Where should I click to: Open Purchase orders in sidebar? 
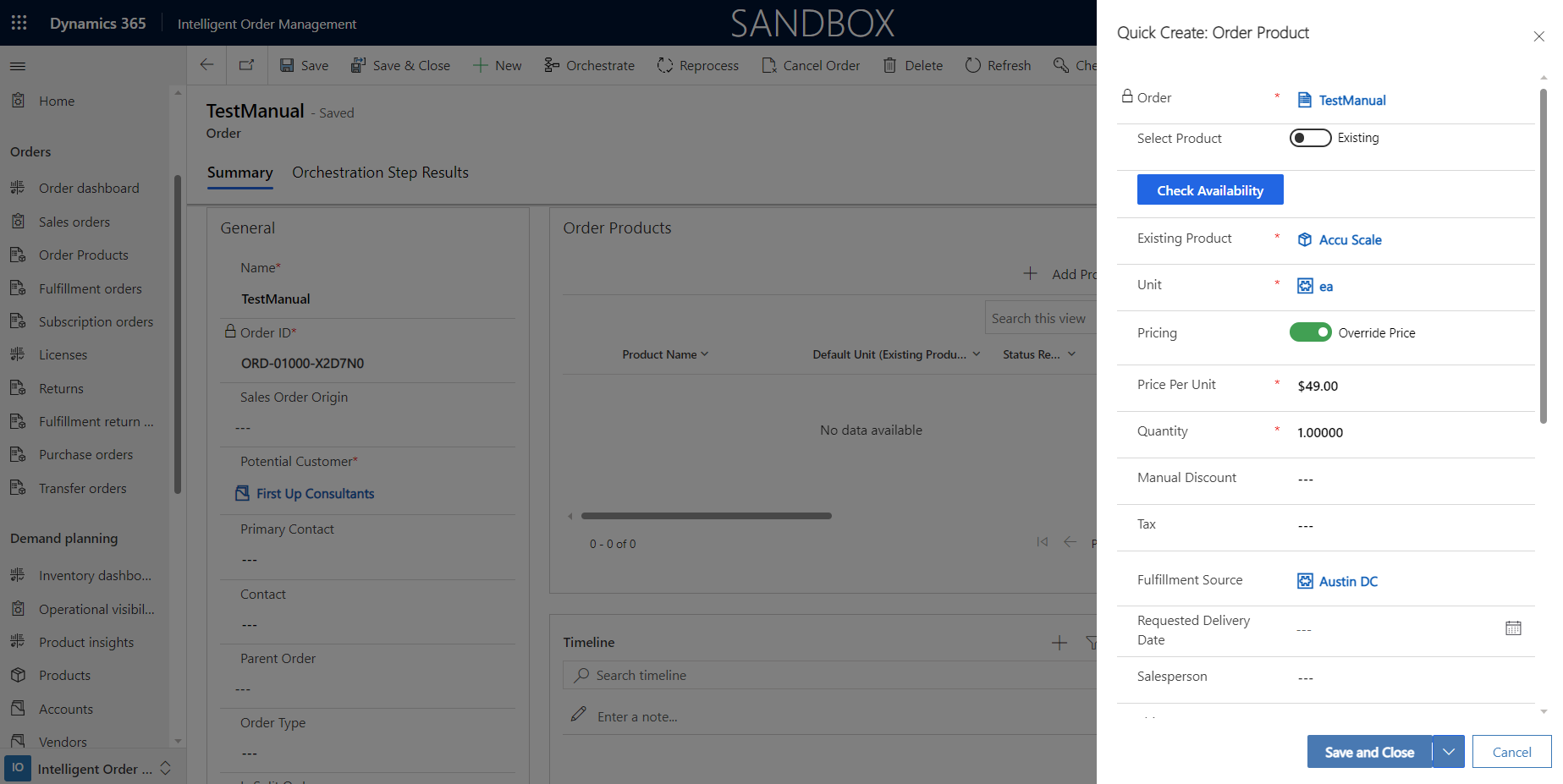pyautogui.click(x=85, y=454)
